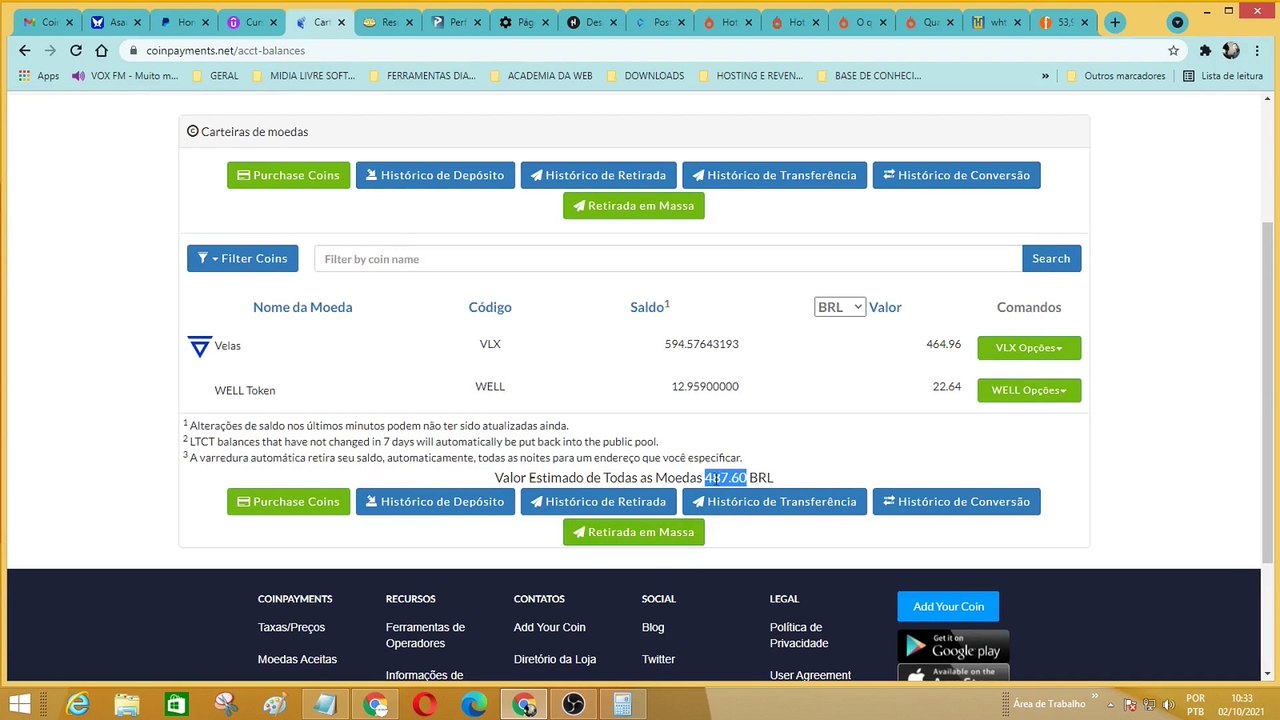The image size is (1280, 720).
Task: Open File Explorer from the taskbar
Action: point(127,704)
